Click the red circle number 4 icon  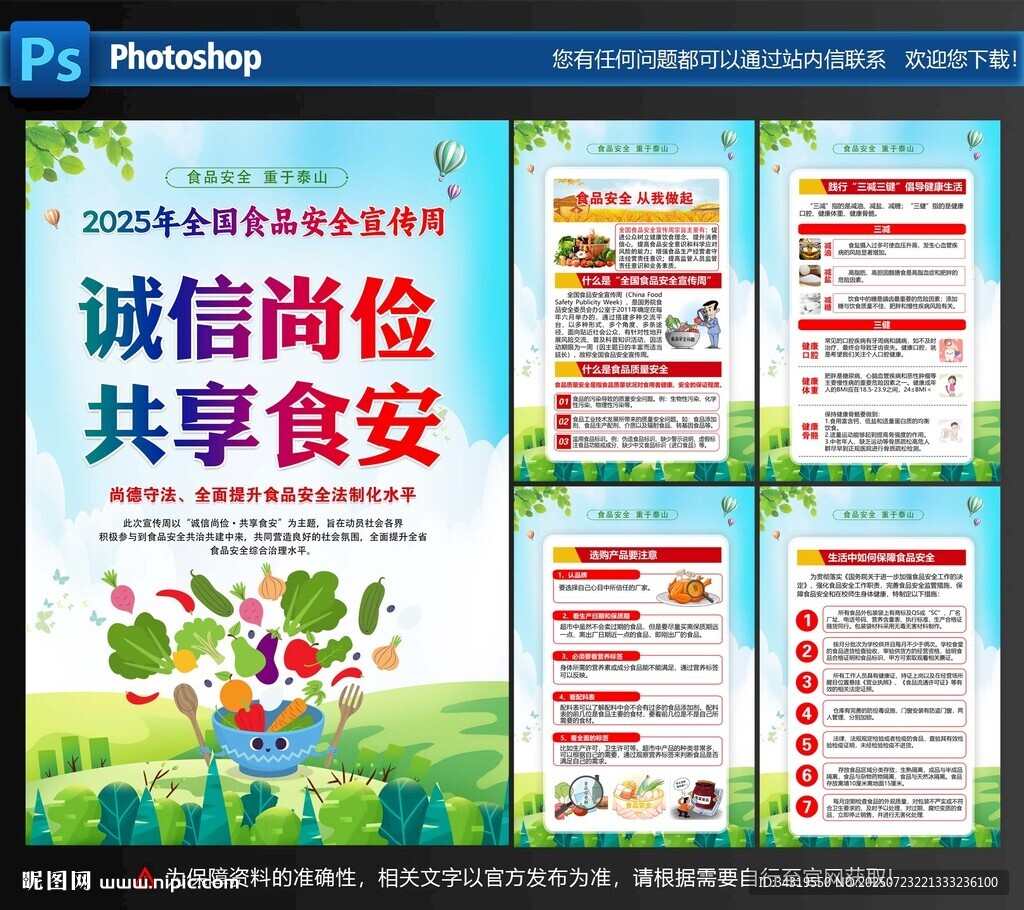(x=807, y=713)
